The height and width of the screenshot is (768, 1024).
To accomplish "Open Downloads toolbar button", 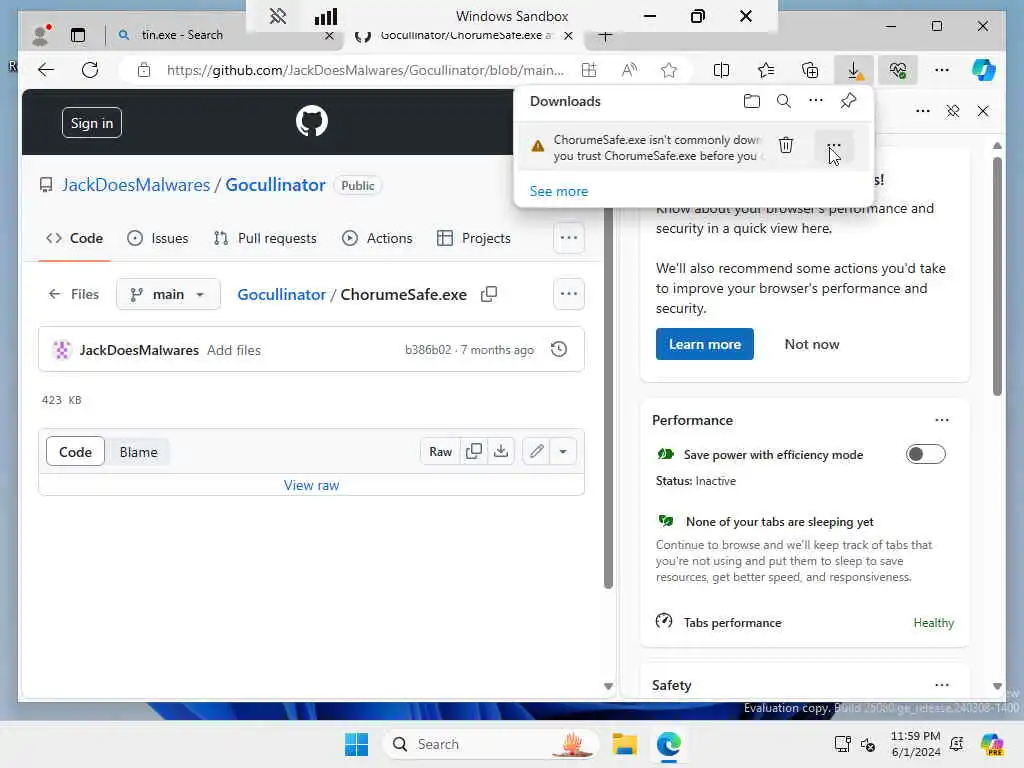I will pos(854,70).
